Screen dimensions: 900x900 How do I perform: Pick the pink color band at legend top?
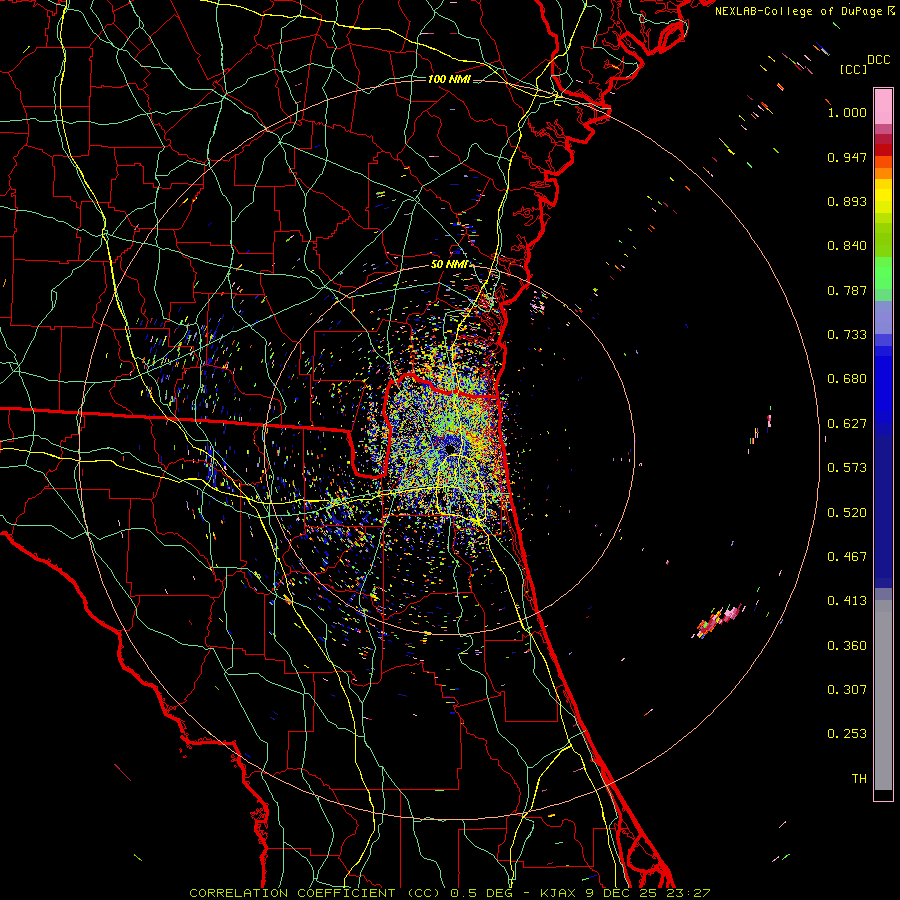(883, 106)
